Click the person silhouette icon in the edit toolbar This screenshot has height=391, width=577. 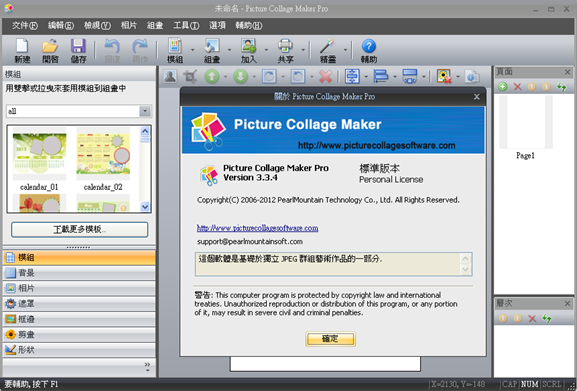[x=170, y=77]
